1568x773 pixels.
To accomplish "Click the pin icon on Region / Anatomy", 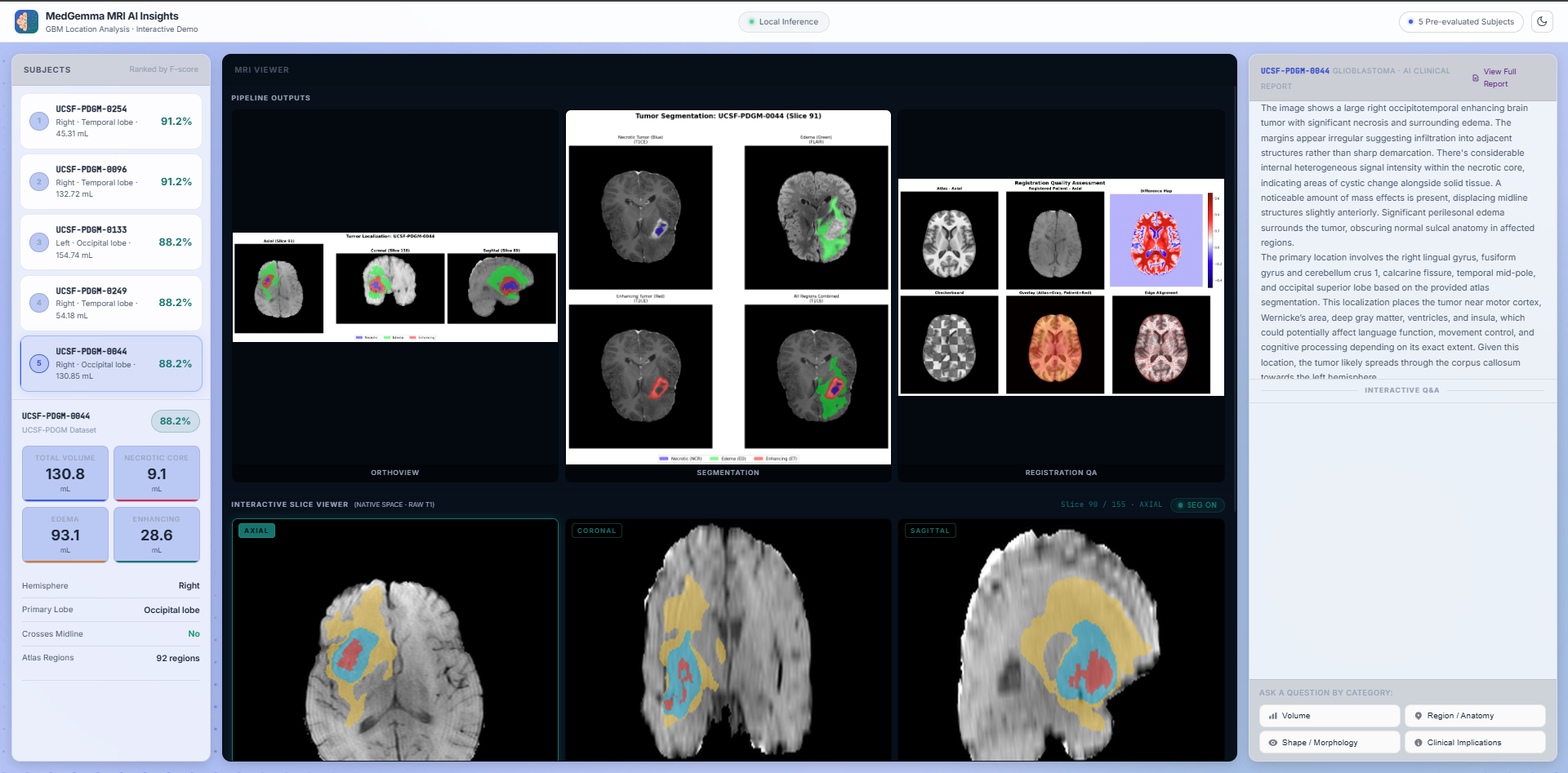I will [x=1419, y=716].
